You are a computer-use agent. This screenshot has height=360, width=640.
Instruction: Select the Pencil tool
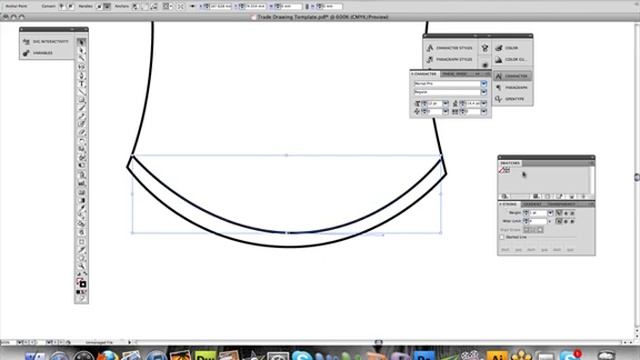[82, 116]
